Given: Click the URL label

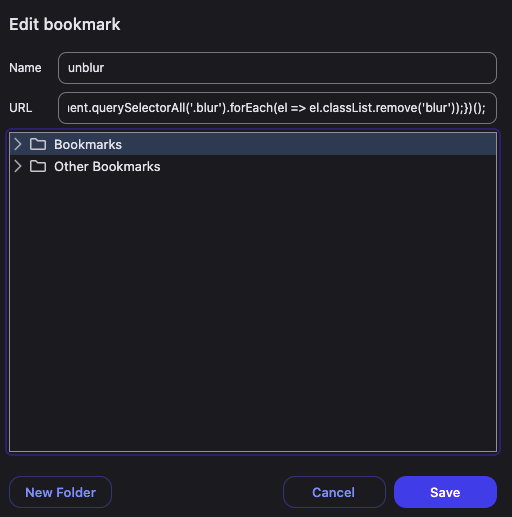Looking at the screenshot, I should click(x=21, y=108).
